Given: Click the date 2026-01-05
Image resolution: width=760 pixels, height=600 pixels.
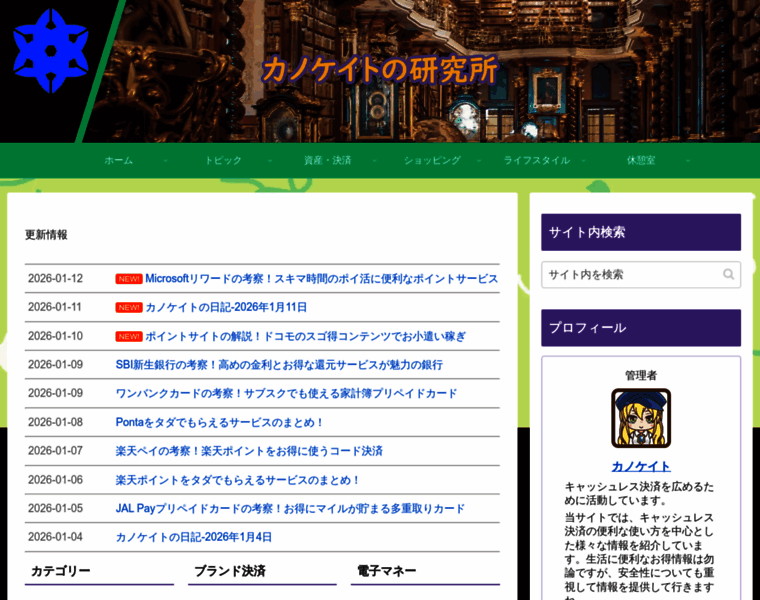Looking at the screenshot, I should [55, 508].
